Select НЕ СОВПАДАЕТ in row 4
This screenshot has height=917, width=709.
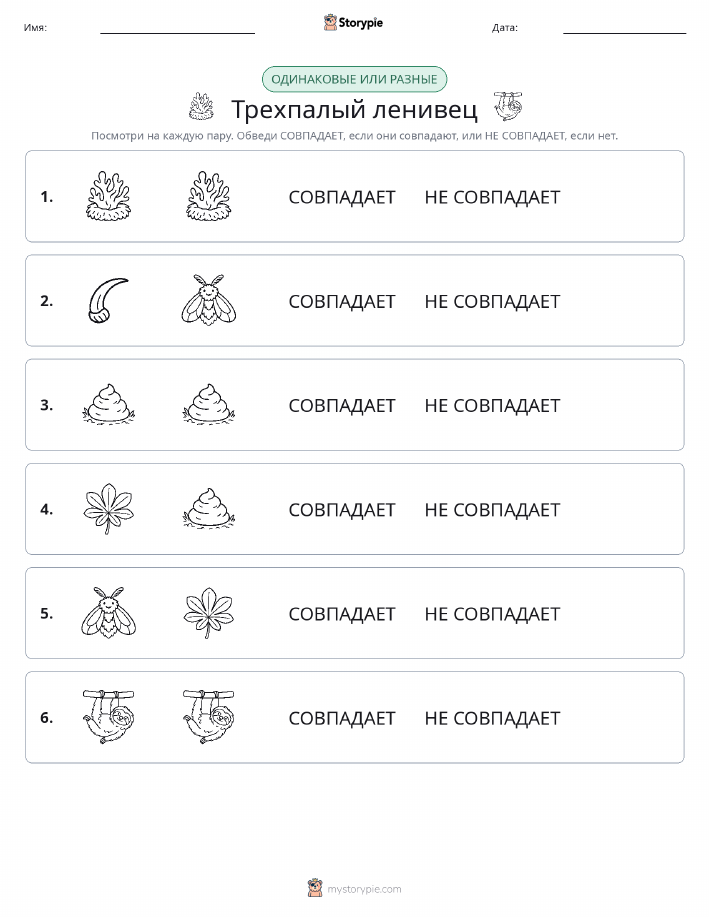pyautogui.click(x=492, y=509)
